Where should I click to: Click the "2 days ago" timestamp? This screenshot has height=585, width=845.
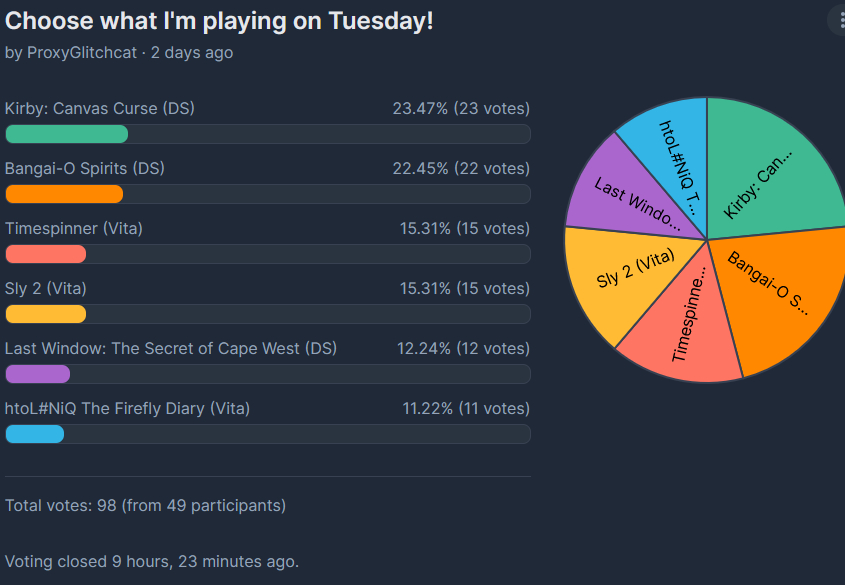[192, 52]
